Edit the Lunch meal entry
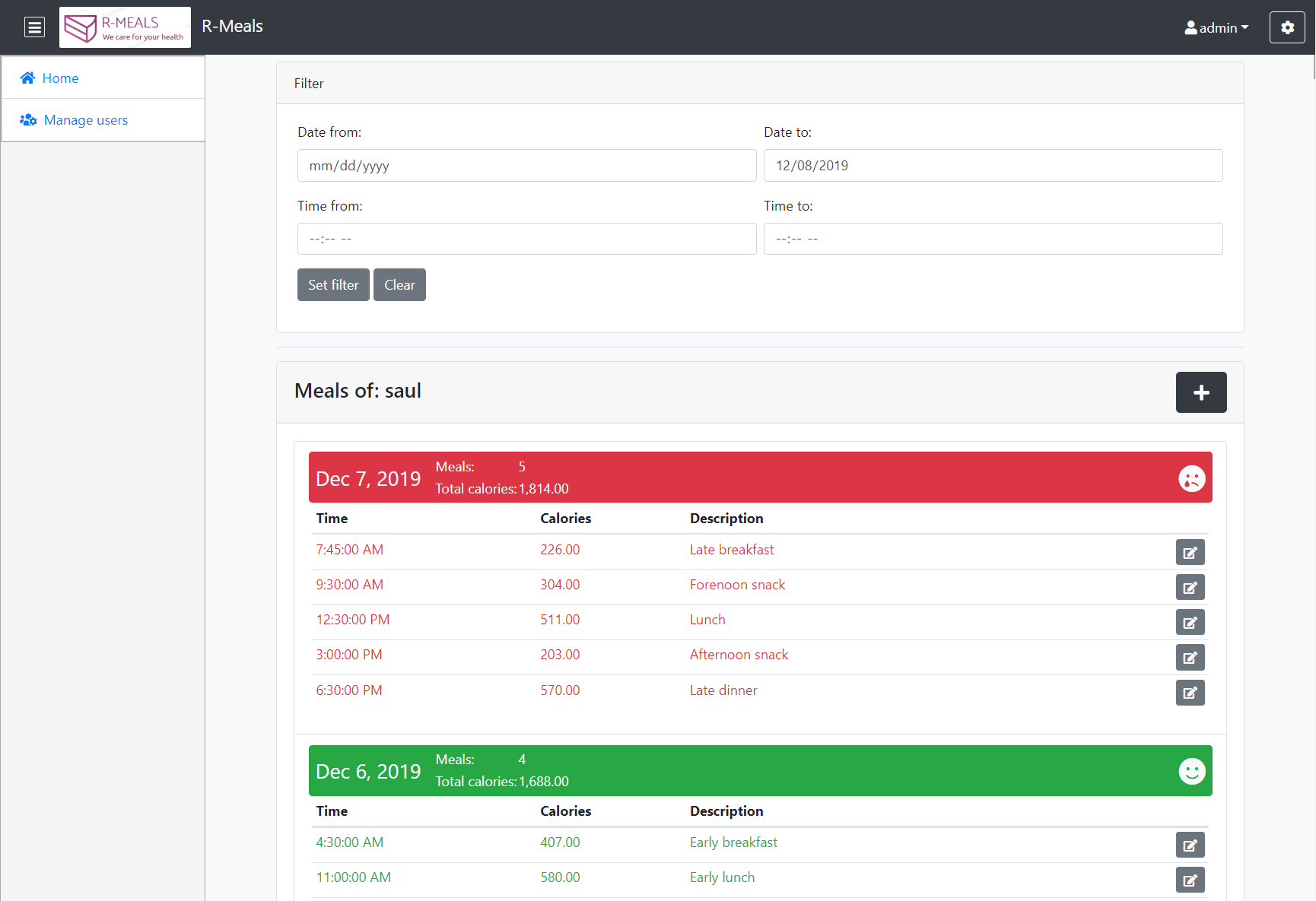 pyautogui.click(x=1190, y=622)
